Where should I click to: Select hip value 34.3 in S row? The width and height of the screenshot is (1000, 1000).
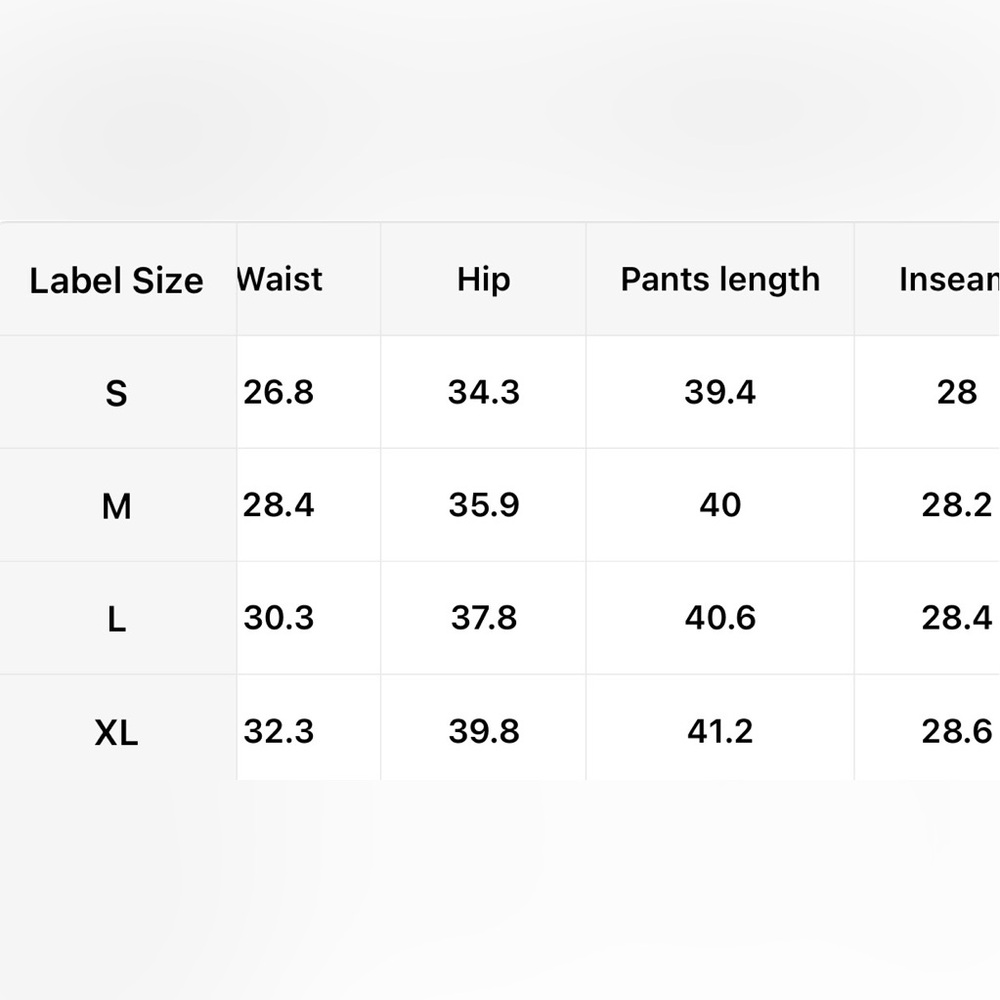click(484, 392)
